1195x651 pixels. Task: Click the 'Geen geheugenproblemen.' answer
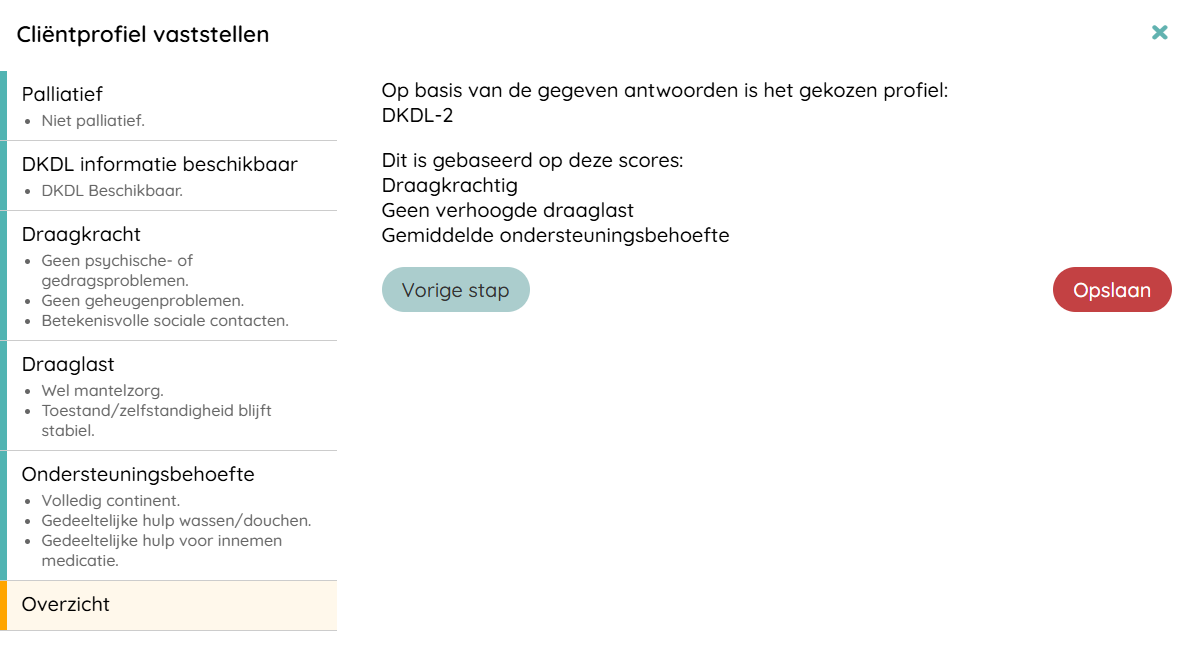pos(142,301)
